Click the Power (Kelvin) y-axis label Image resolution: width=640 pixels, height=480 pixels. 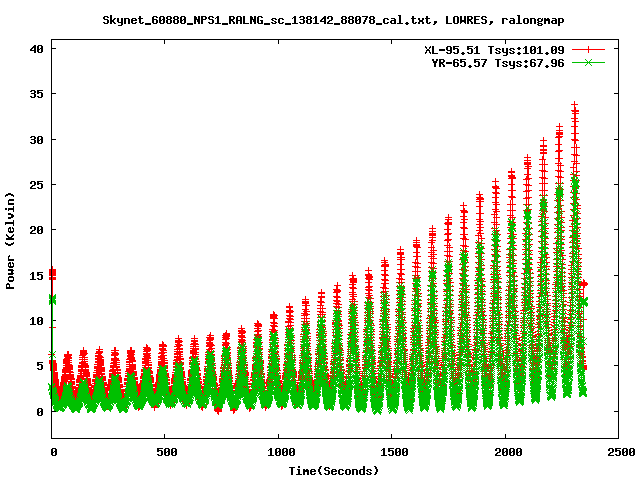[x=10, y=241]
